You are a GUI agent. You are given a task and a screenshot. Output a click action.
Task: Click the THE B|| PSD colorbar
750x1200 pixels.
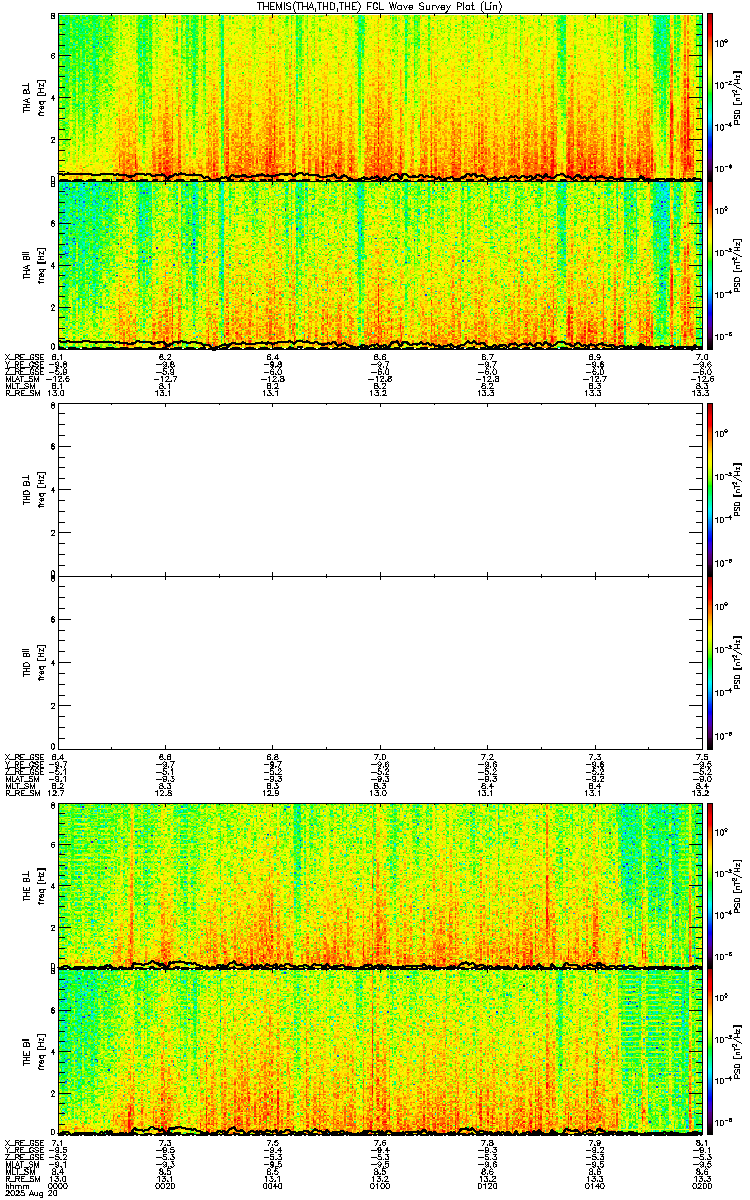pos(710,1053)
